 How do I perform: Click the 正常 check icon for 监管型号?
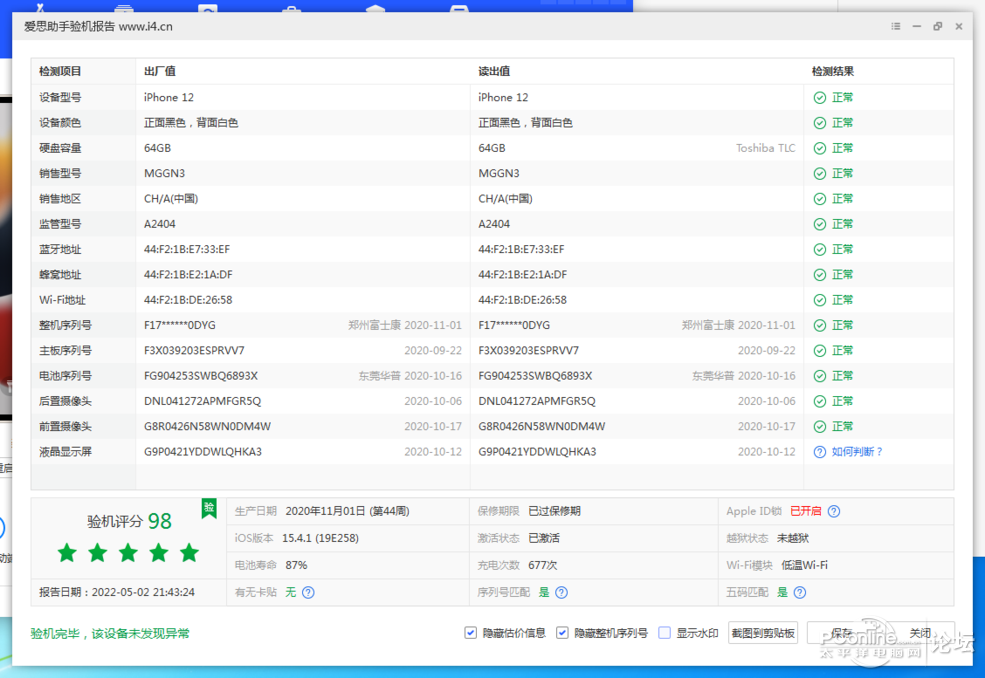(820, 224)
